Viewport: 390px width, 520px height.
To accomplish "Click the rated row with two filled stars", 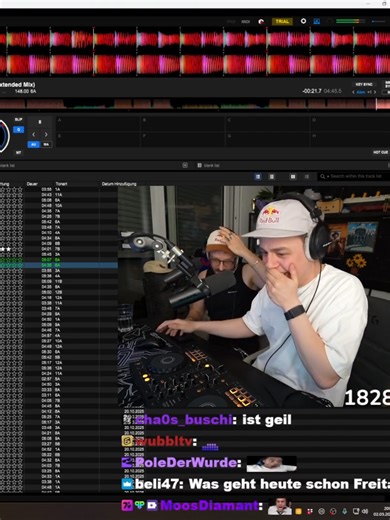I will (59, 249).
